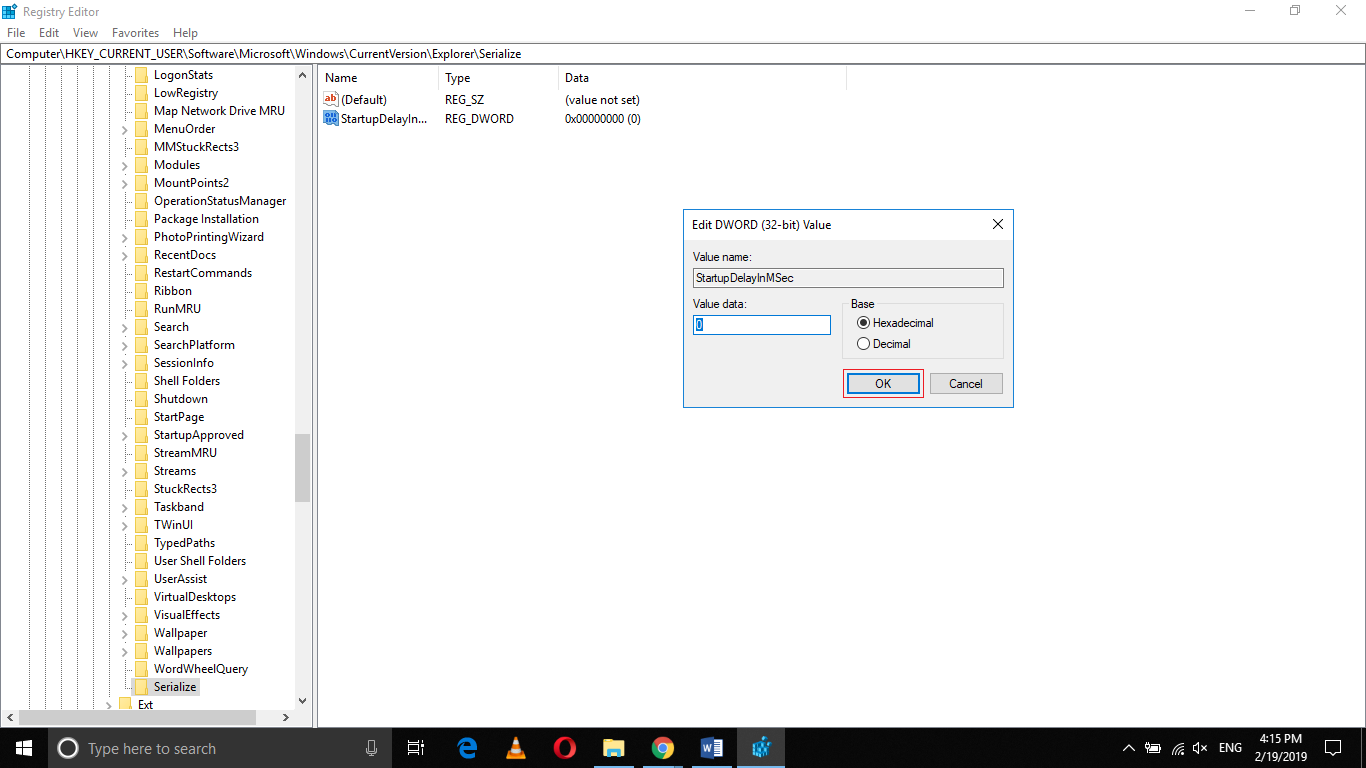Switch to Microsoft Word on taskbar

[712, 748]
